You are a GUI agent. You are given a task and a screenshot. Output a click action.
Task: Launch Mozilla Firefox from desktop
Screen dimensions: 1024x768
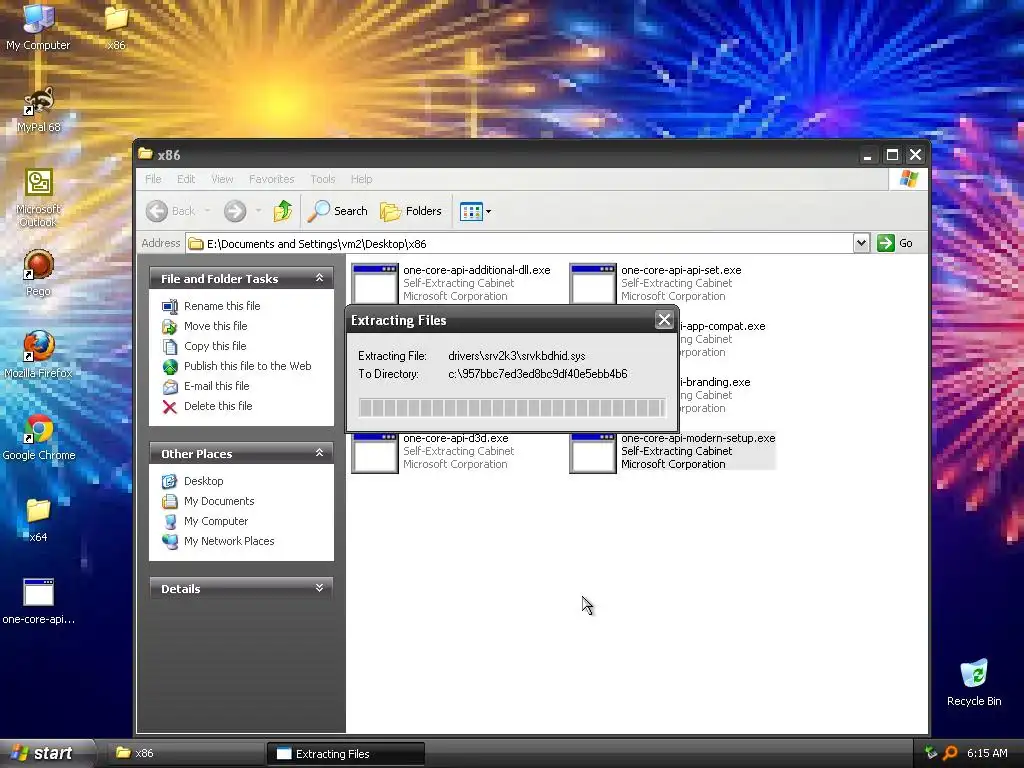point(39,355)
